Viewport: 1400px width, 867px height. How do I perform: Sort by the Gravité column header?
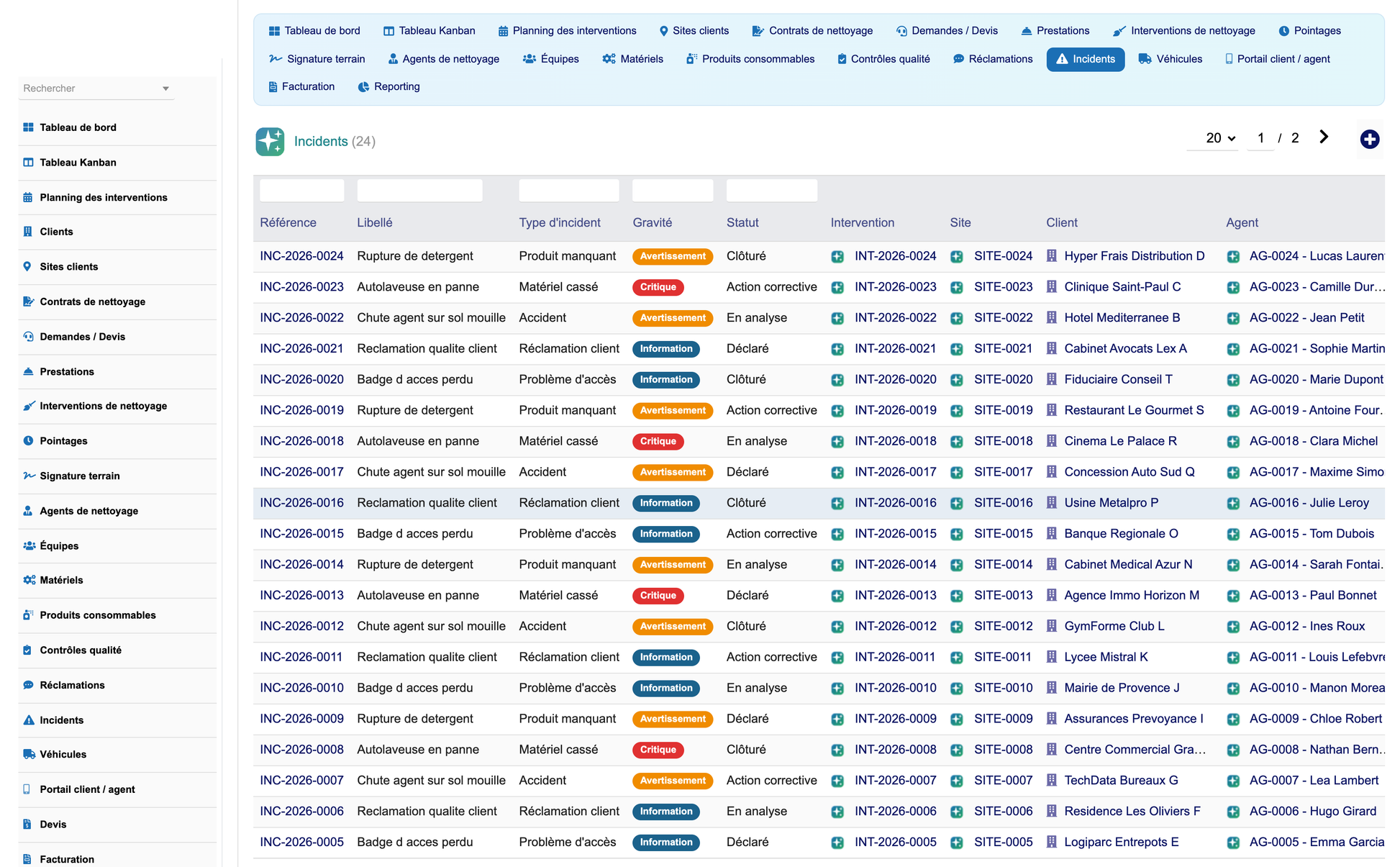653,223
